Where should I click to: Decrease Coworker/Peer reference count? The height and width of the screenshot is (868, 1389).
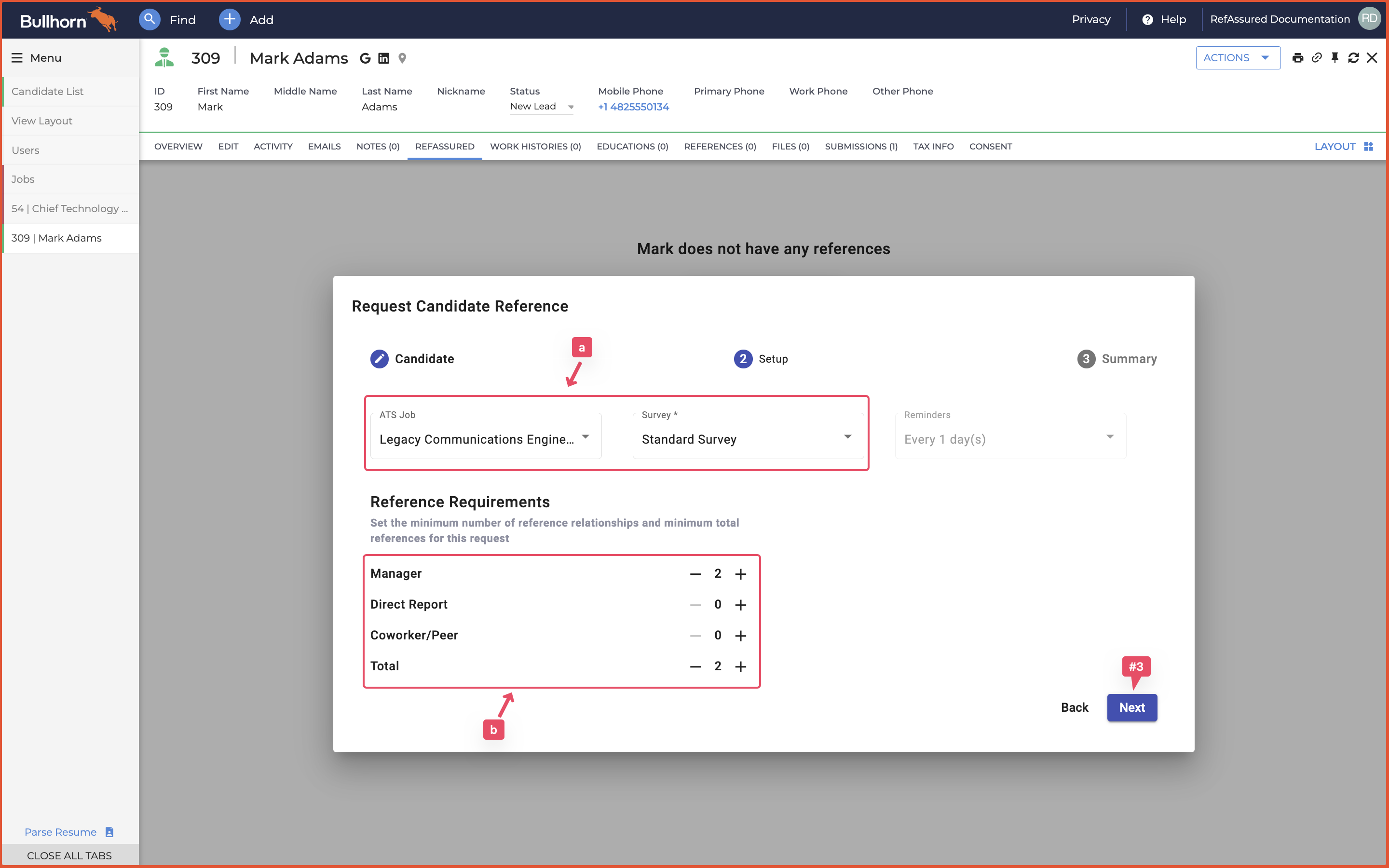pyautogui.click(x=695, y=636)
